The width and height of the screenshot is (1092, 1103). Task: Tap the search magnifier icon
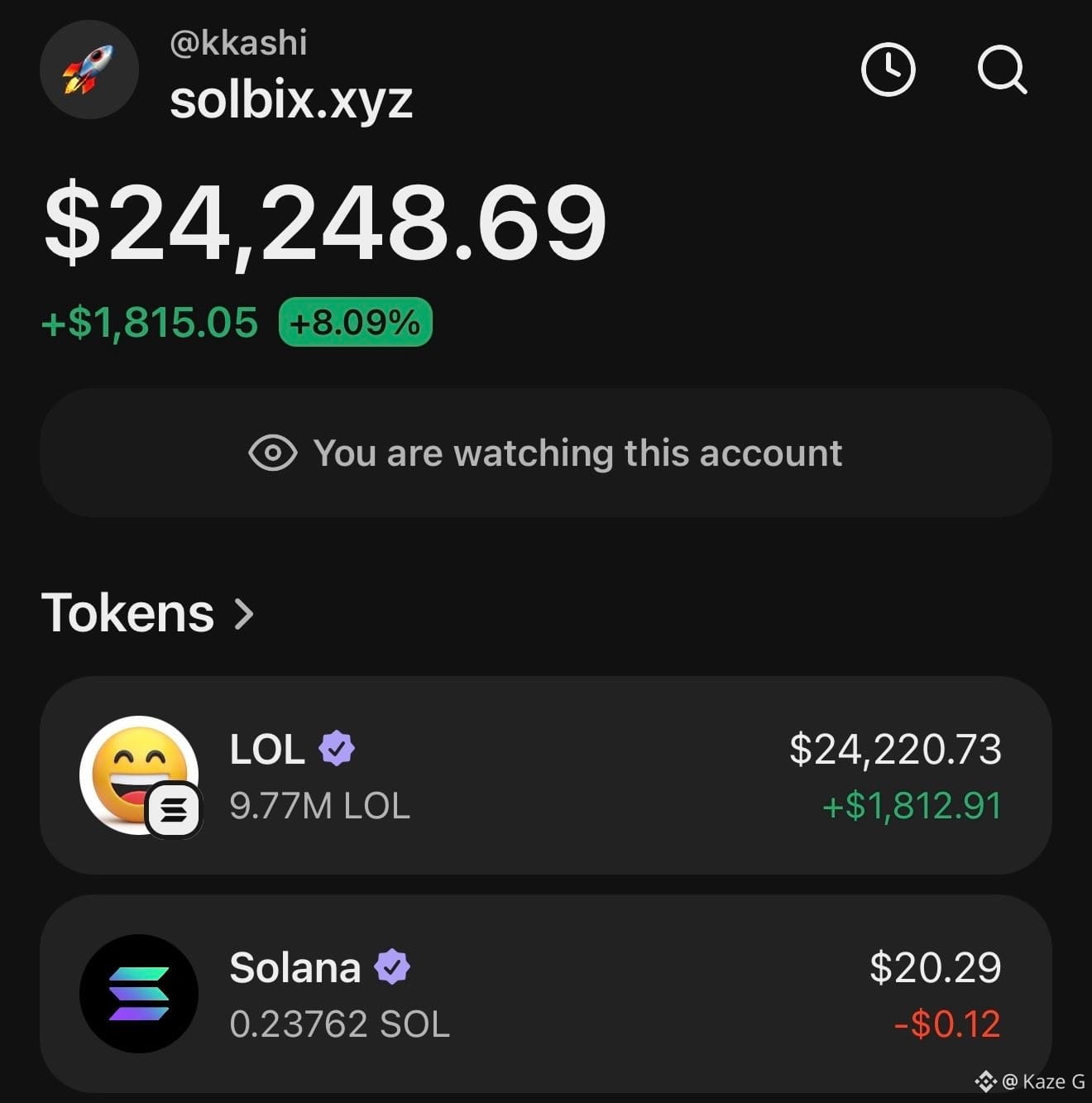1002,70
